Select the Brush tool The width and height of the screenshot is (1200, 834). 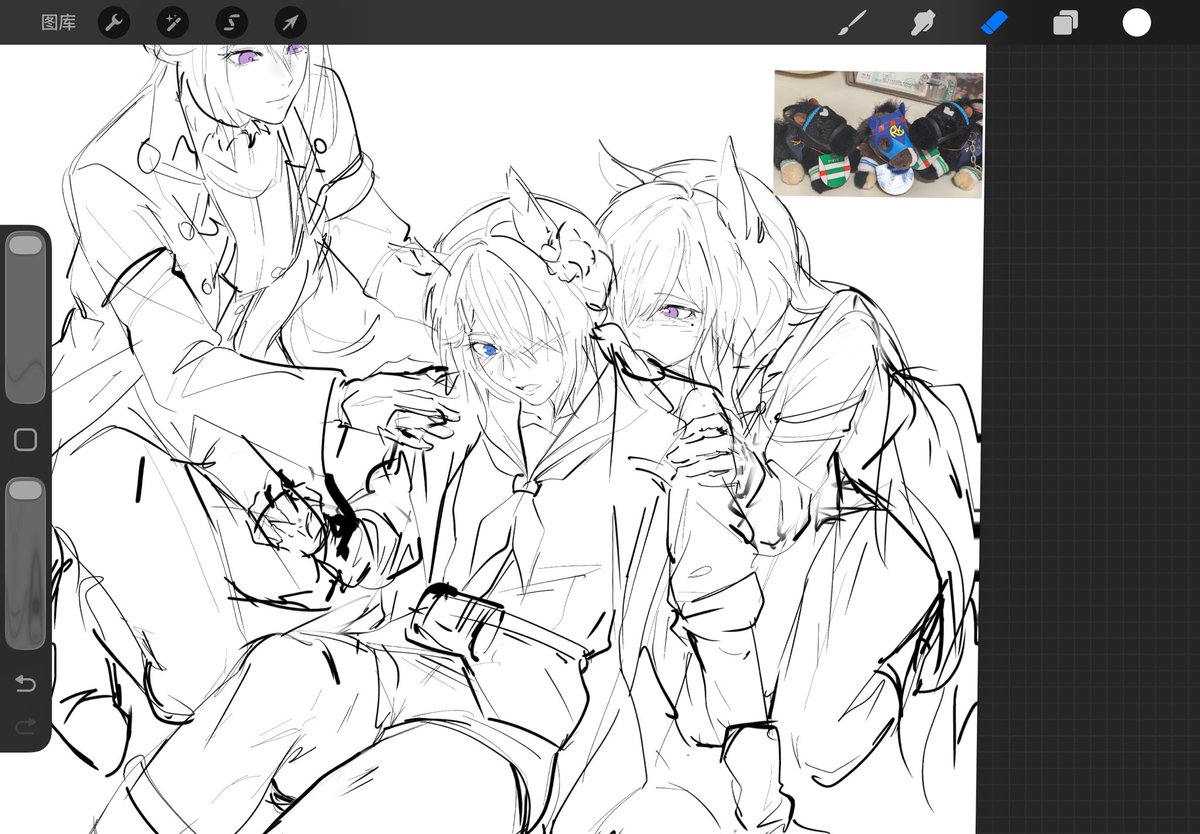pyautogui.click(x=852, y=22)
